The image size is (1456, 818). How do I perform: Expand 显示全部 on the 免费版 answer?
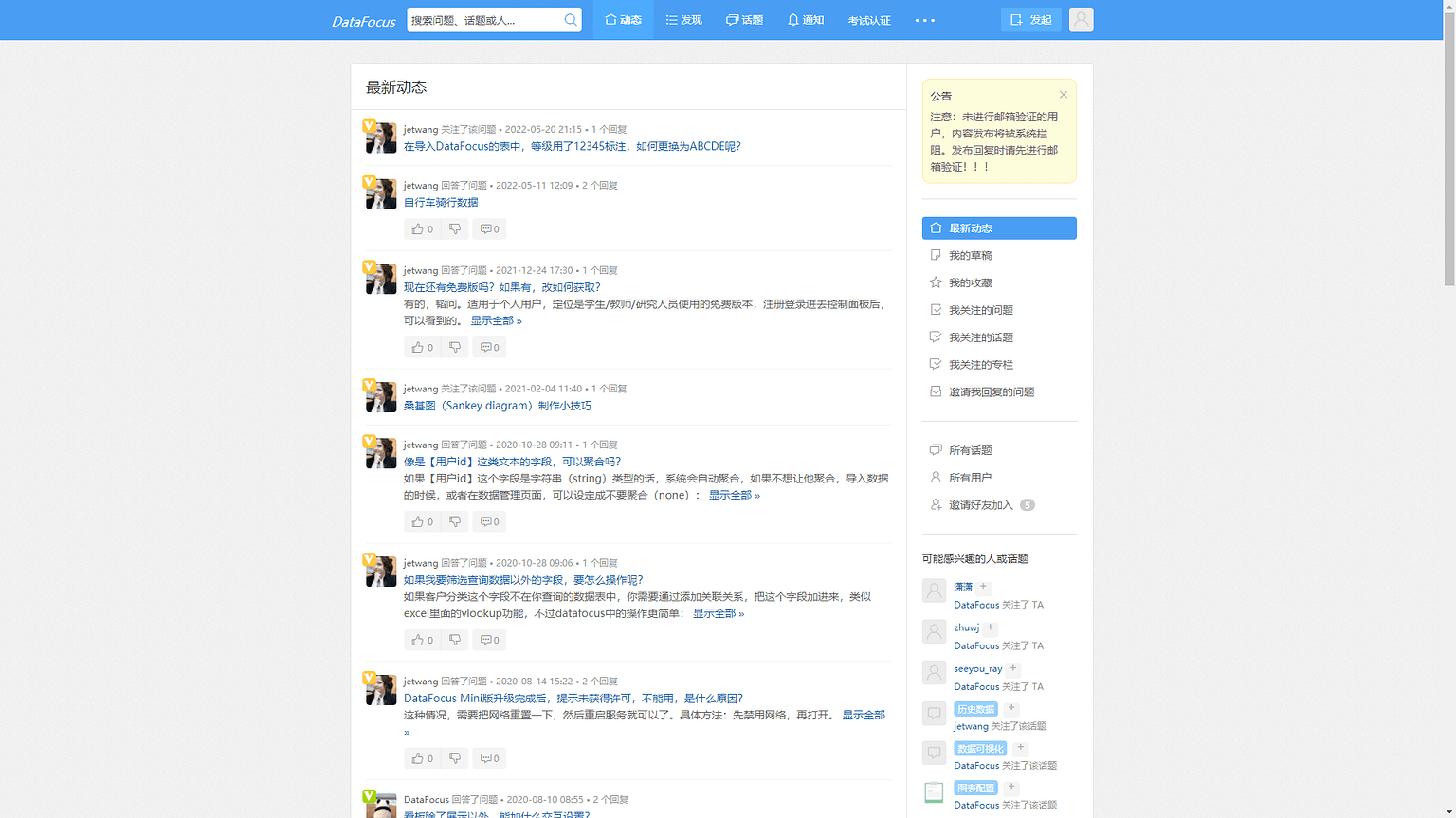[496, 321]
